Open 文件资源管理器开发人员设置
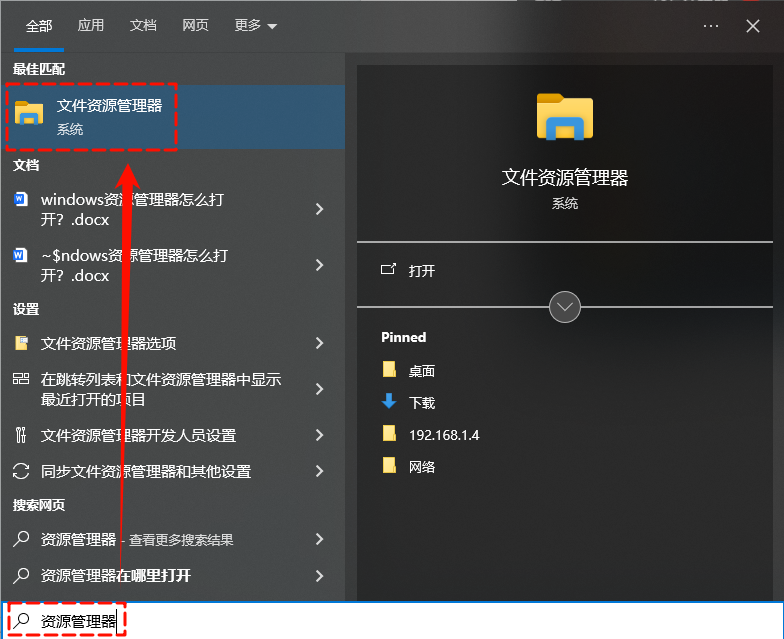This screenshot has height=639, width=784. coord(174,435)
